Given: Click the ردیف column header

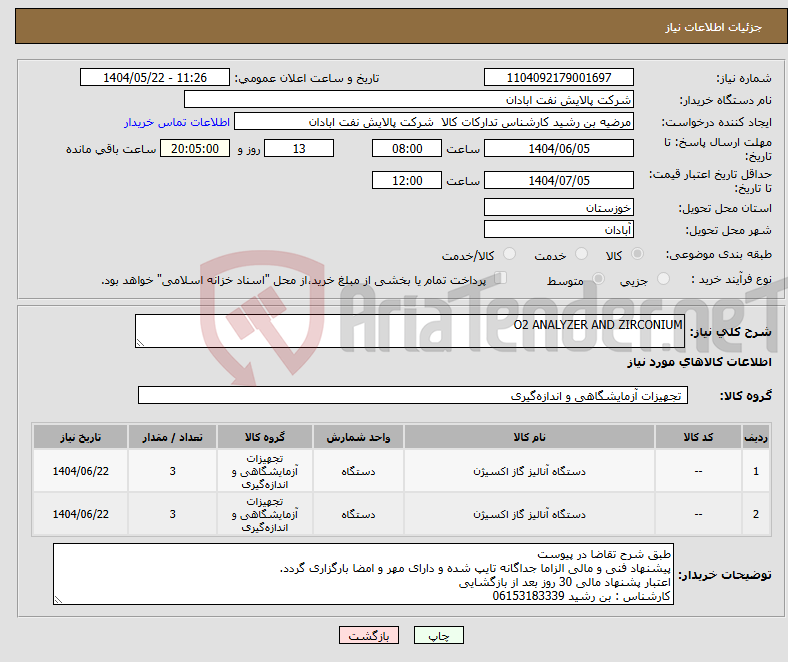Looking at the screenshot, I should coord(756,437).
